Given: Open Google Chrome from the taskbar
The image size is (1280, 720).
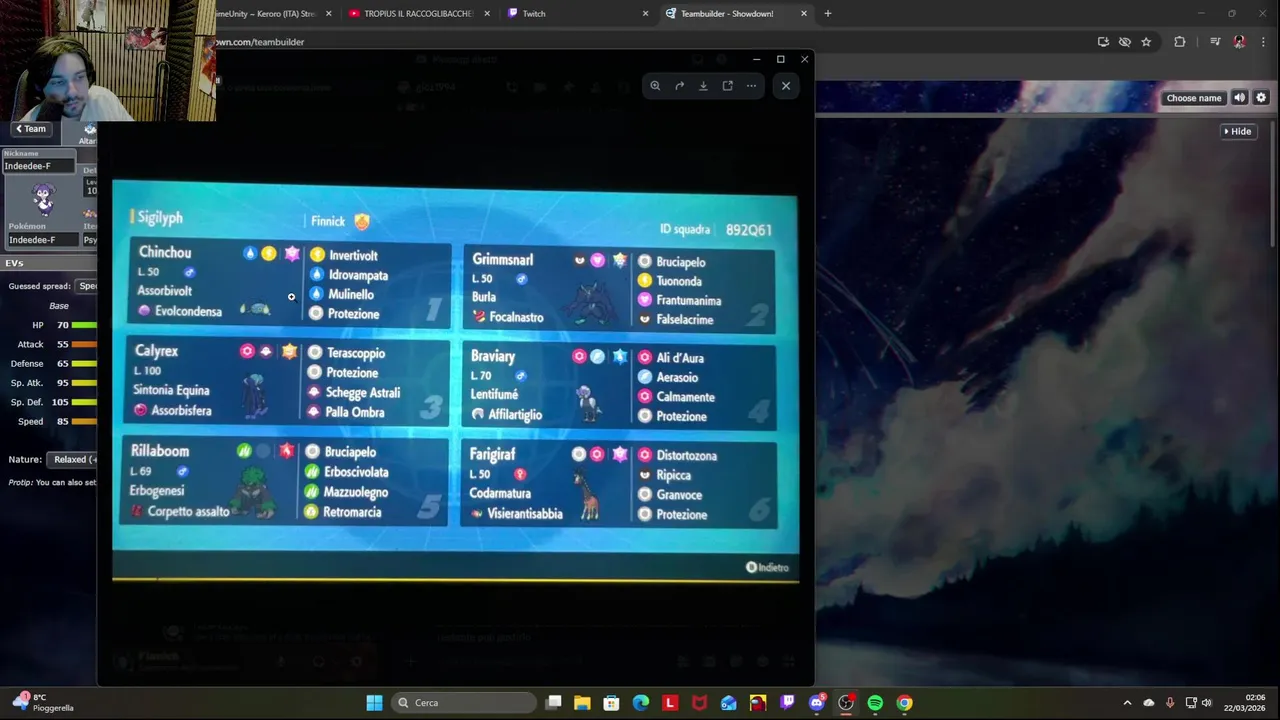Looking at the screenshot, I should click(x=904, y=703).
